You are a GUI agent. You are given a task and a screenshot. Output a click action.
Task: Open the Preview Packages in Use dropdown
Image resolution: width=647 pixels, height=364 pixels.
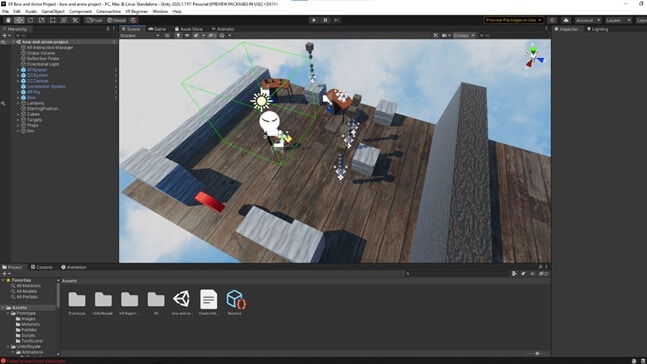[x=514, y=20]
